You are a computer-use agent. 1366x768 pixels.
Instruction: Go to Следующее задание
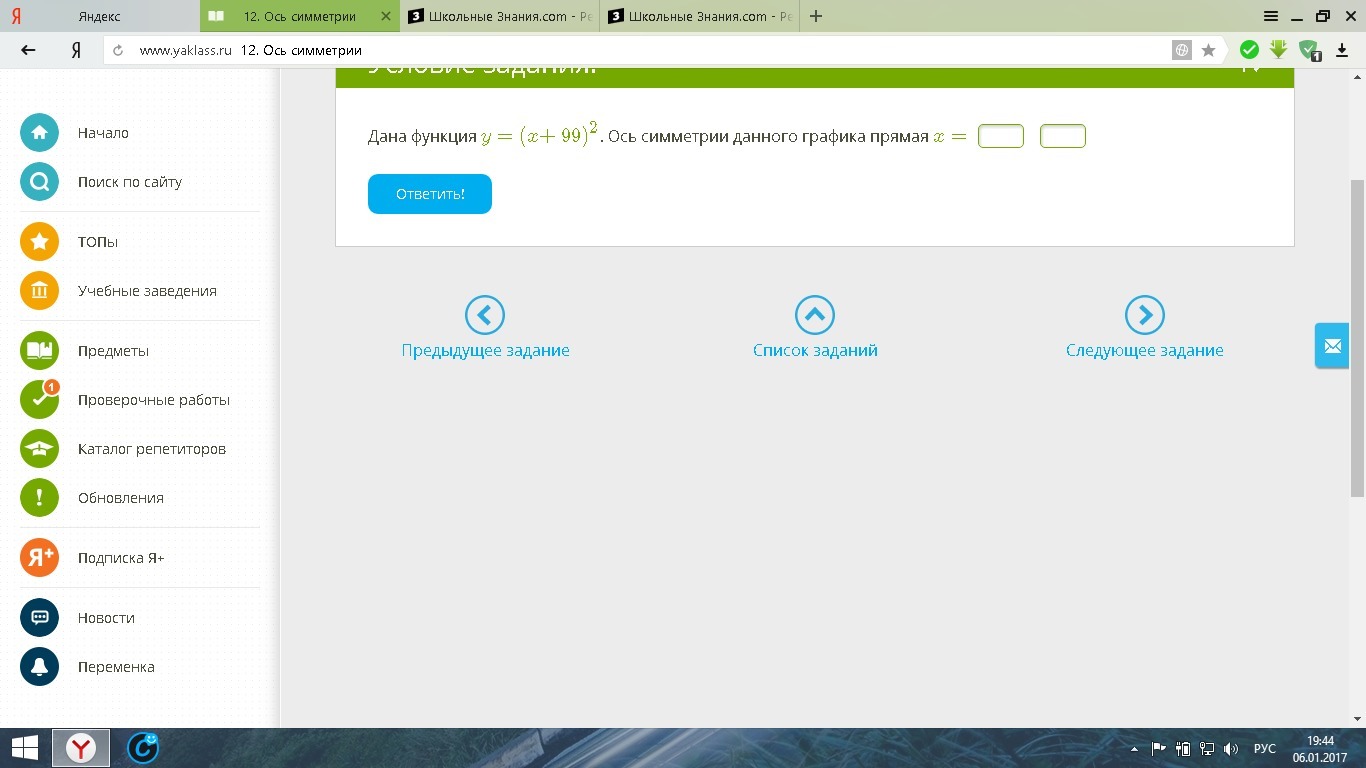1145,328
